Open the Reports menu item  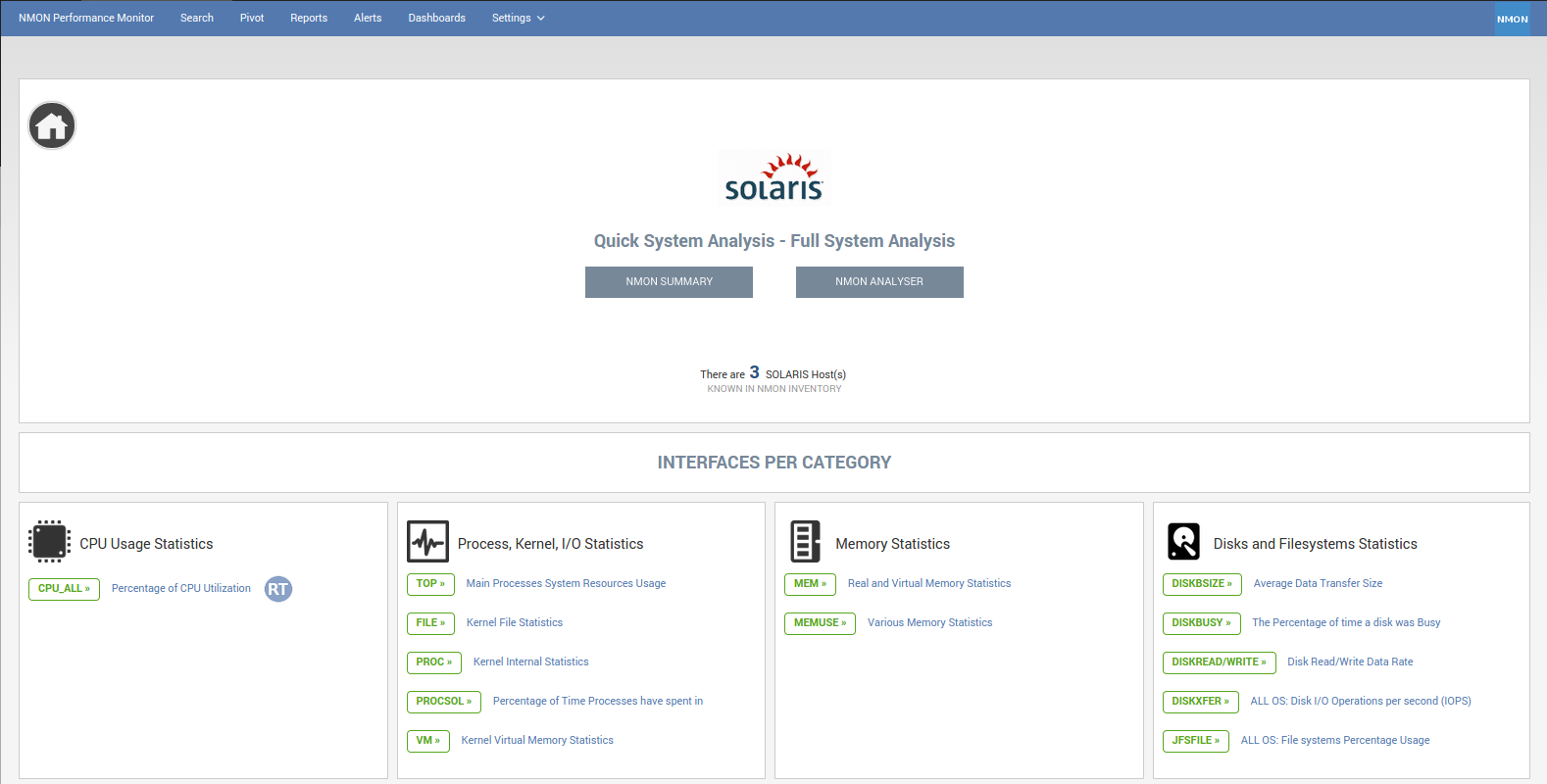click(309, 18)
